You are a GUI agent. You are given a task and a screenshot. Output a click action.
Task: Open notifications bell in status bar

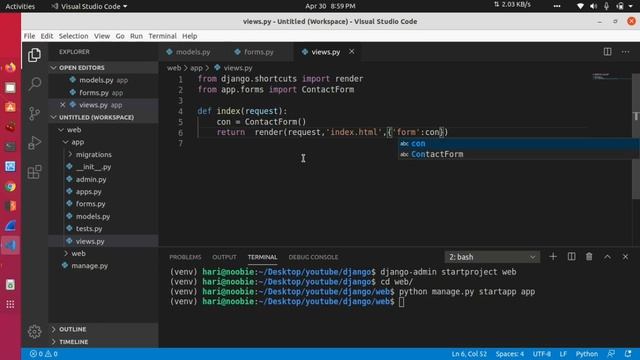[628, 354]
